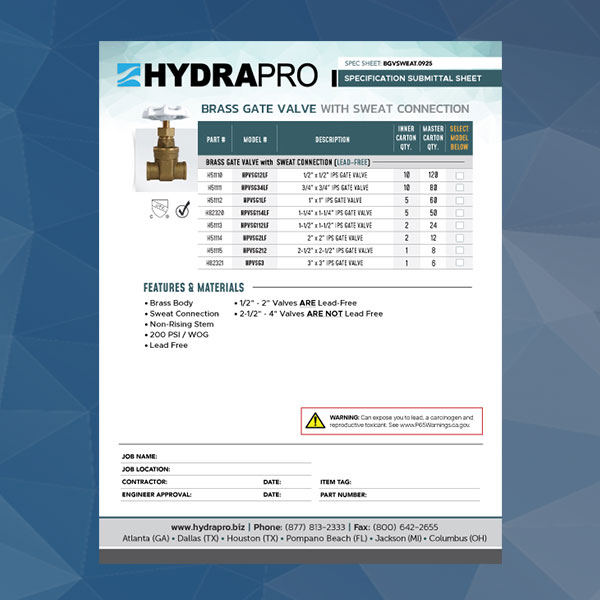Screen dimensions: 600x600
Task: Open the www.hydrapro.biz website link
Action: (208, 527)
